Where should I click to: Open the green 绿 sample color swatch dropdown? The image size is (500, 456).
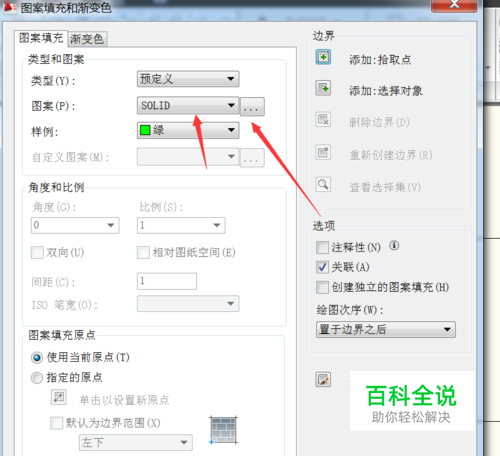pos(188,130)
